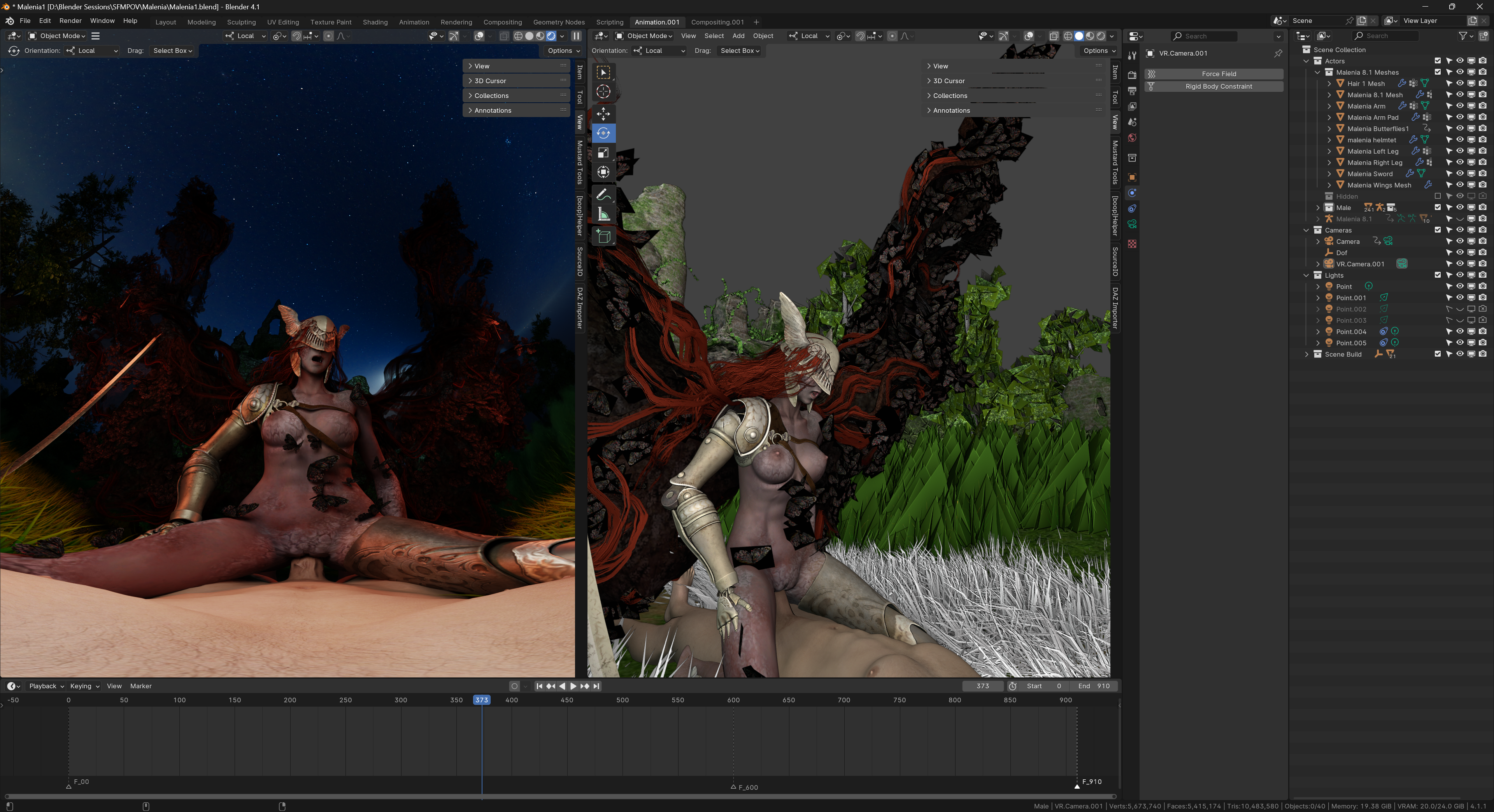Toggle the Actors collection checkbox
The height and width of the screenshot is (812, 1494).
1438,61
